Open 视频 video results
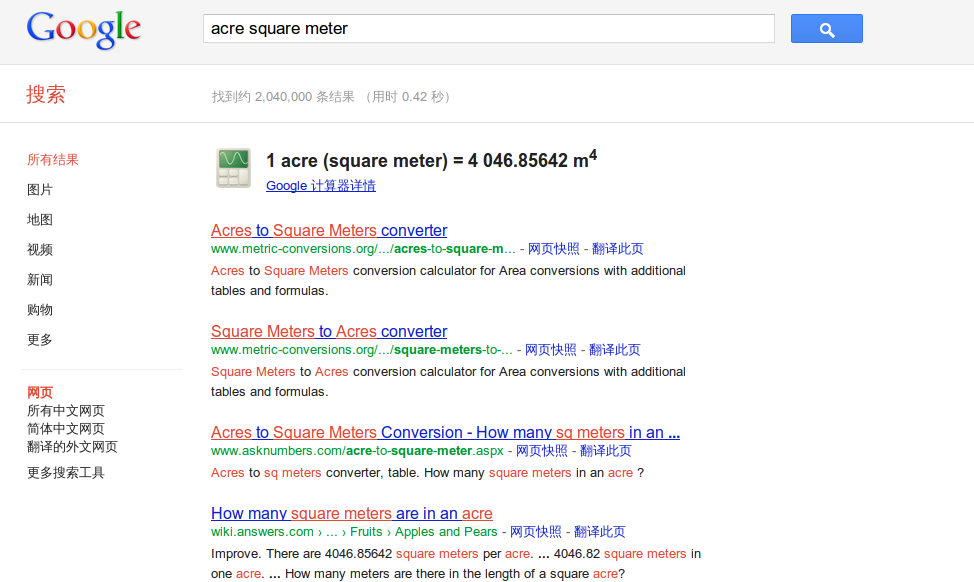The image size is (974, 582). 39,249
